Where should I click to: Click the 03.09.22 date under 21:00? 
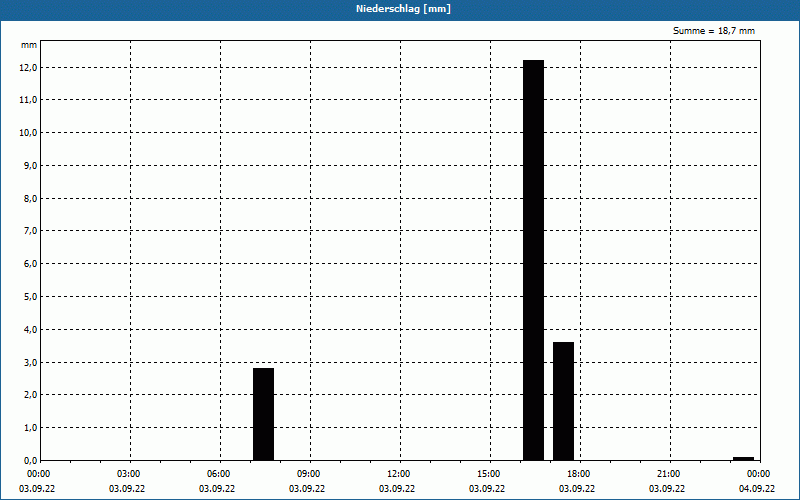click(667, 489)
